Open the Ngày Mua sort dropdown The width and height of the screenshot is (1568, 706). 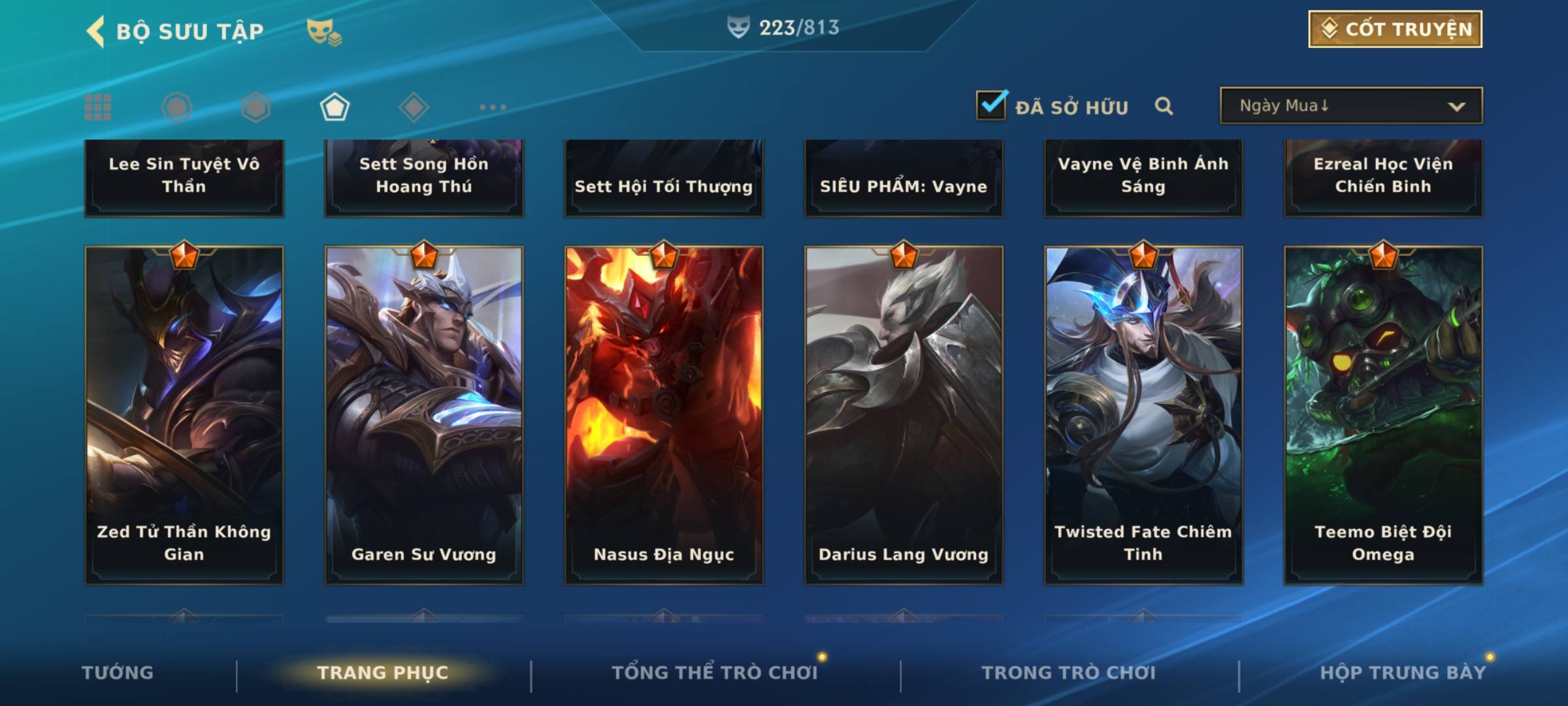point(1351,105)
